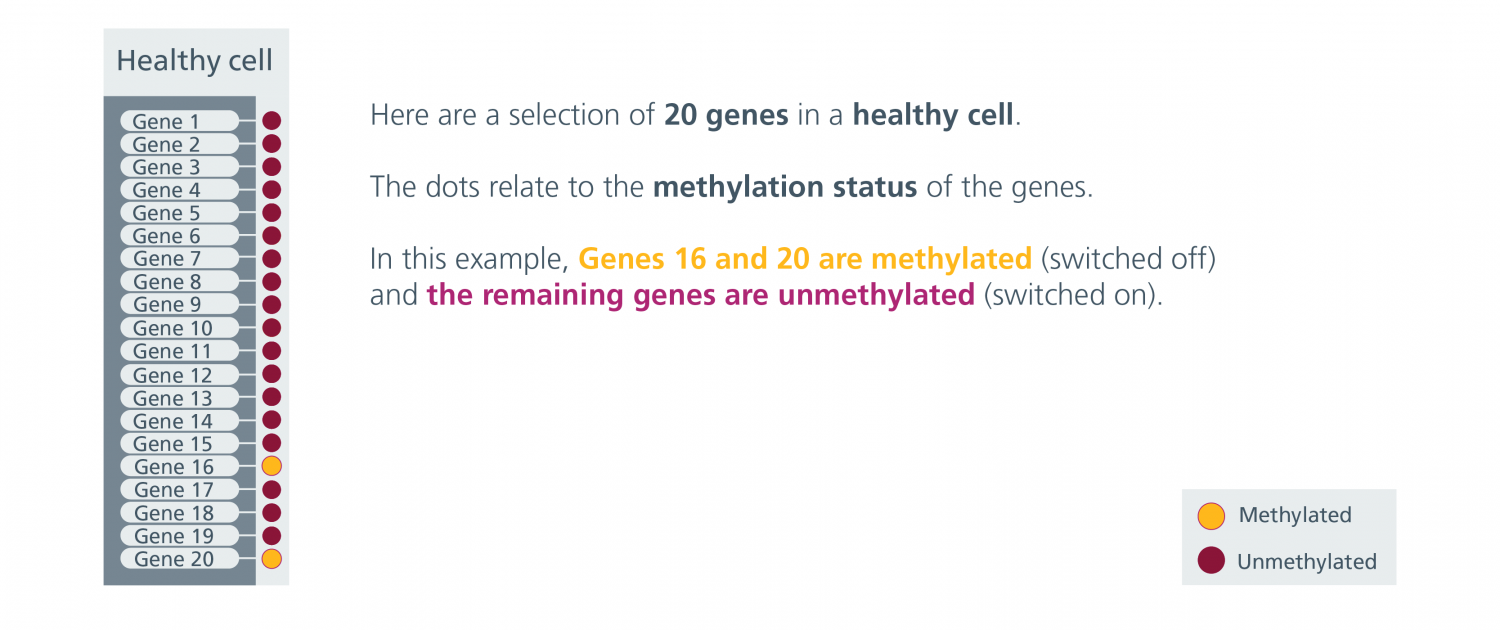
Task: Click the dark red dot next to Gene 5
Action: [x=271, y=213]
